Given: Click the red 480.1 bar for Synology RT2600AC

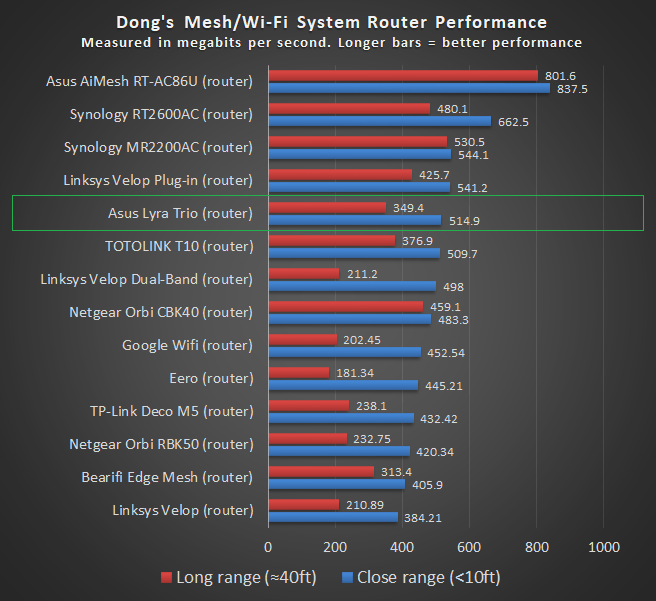Looking at the screenshot, I should coord(349,109).
